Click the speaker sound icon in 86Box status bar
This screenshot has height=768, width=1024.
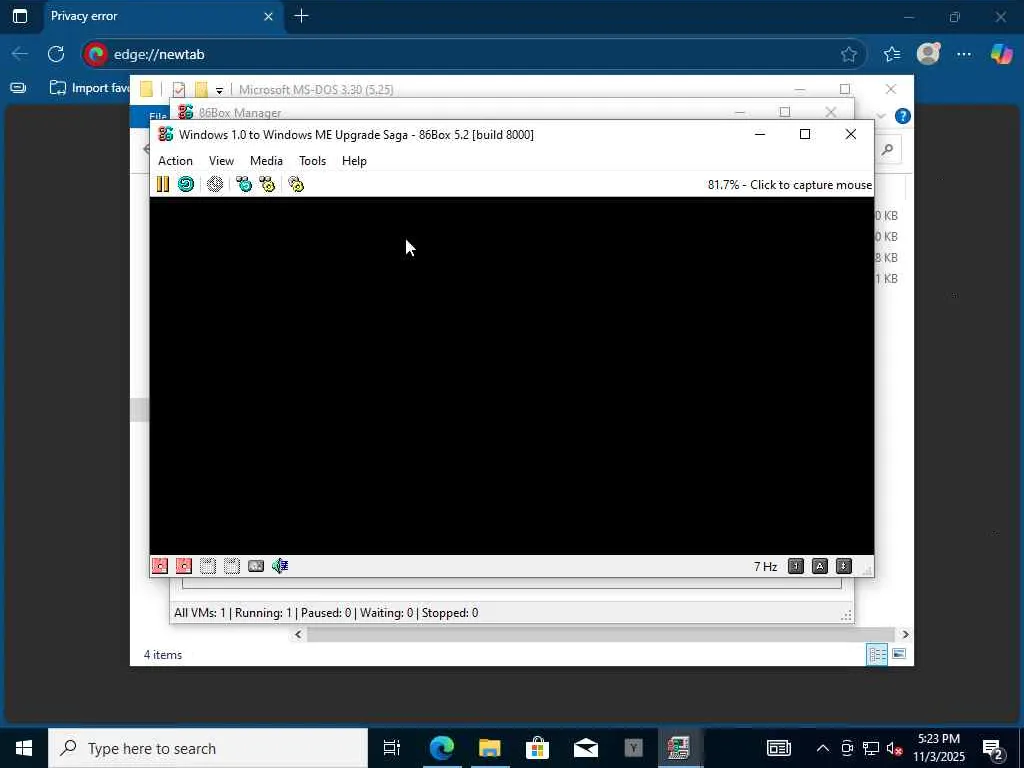[x=280, y=566]
